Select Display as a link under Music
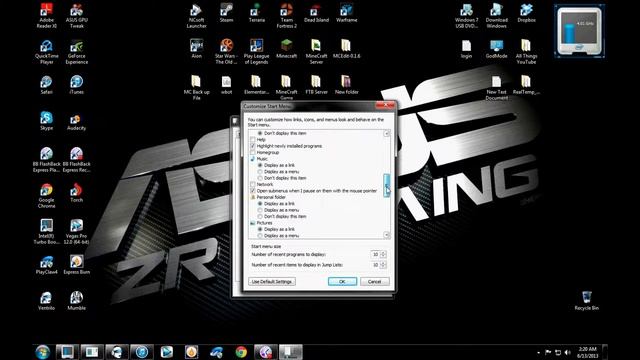This screenshot has width=640, height=360. (260, 165)
